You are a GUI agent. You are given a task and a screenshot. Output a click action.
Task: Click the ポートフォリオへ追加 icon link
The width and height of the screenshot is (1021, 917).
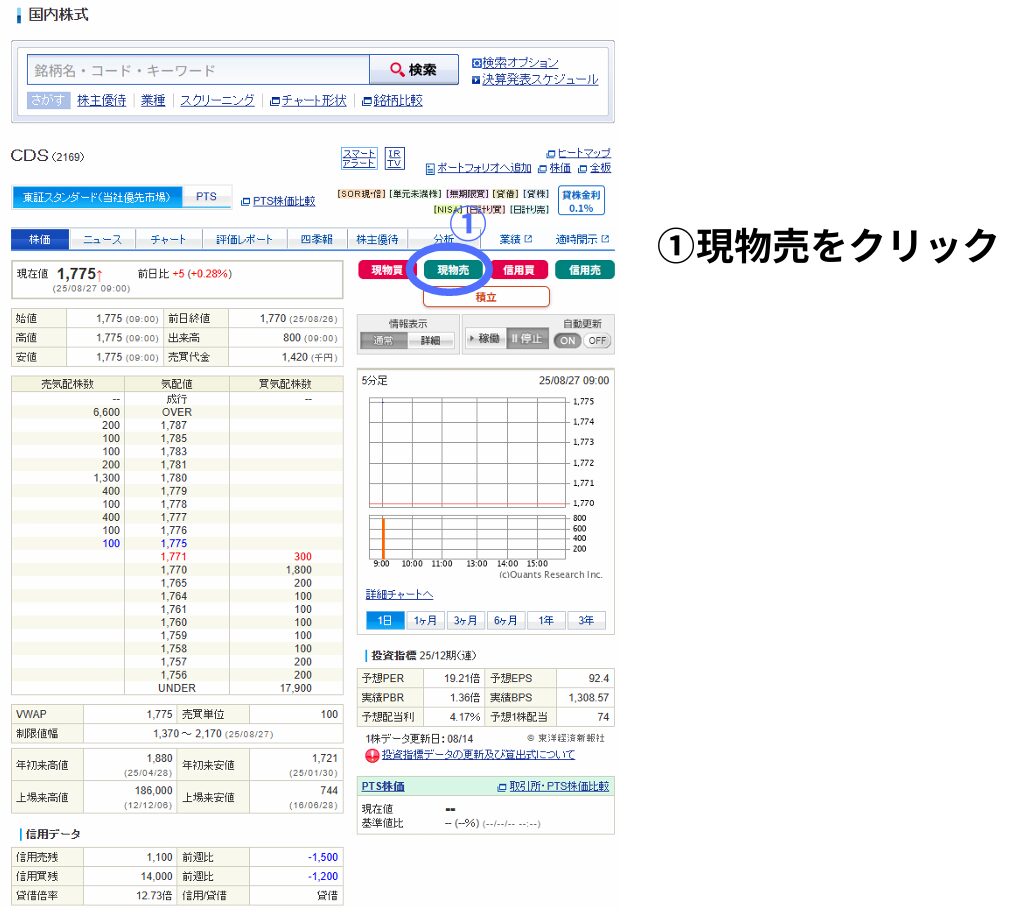tap(479, 168)
